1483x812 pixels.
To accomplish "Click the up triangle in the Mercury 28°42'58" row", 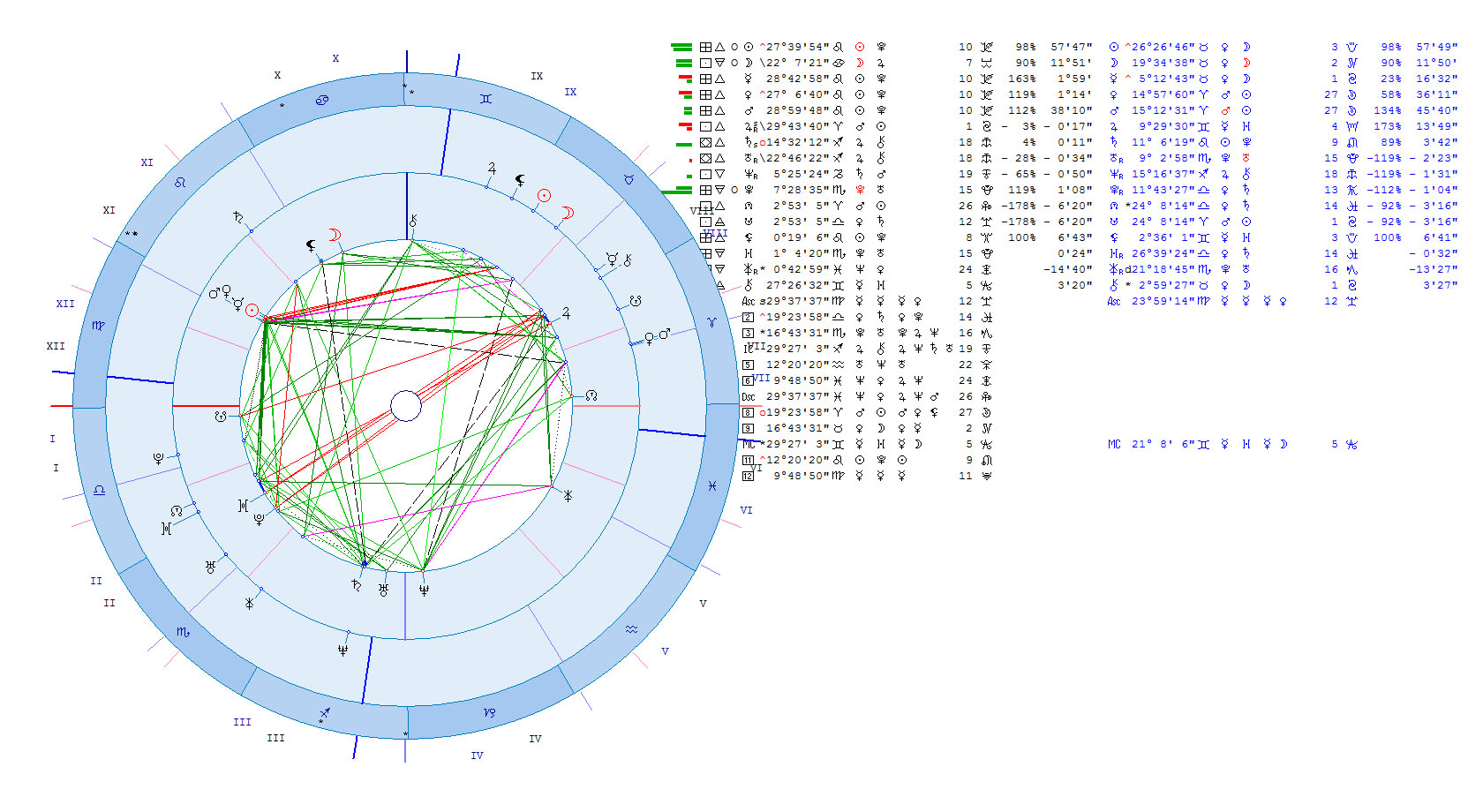I will [720, 79].
